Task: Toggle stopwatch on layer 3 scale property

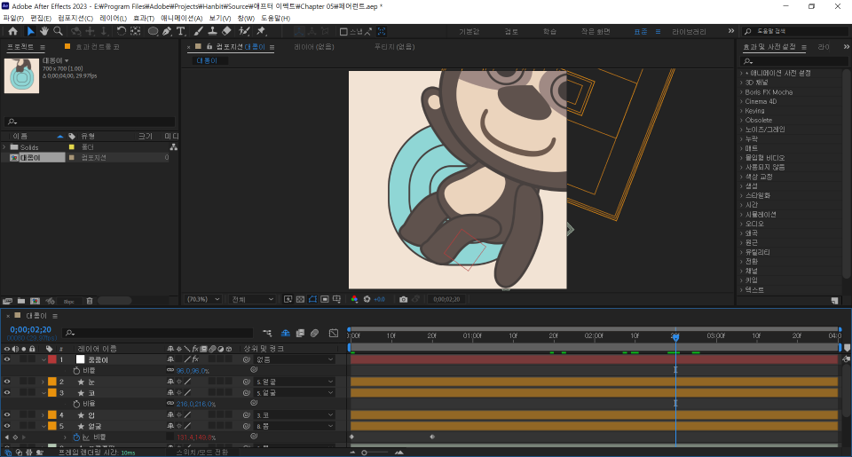Action: pyautogui.click(x=76, y=404)
